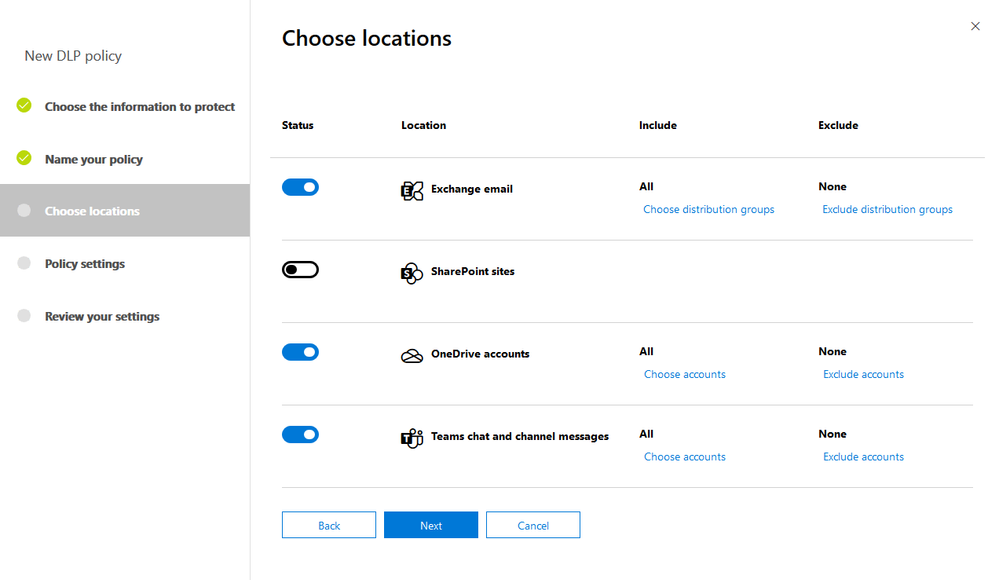
Task: Click the New DLP policy title
Action: pyautogui.click(x=73, y=56)
